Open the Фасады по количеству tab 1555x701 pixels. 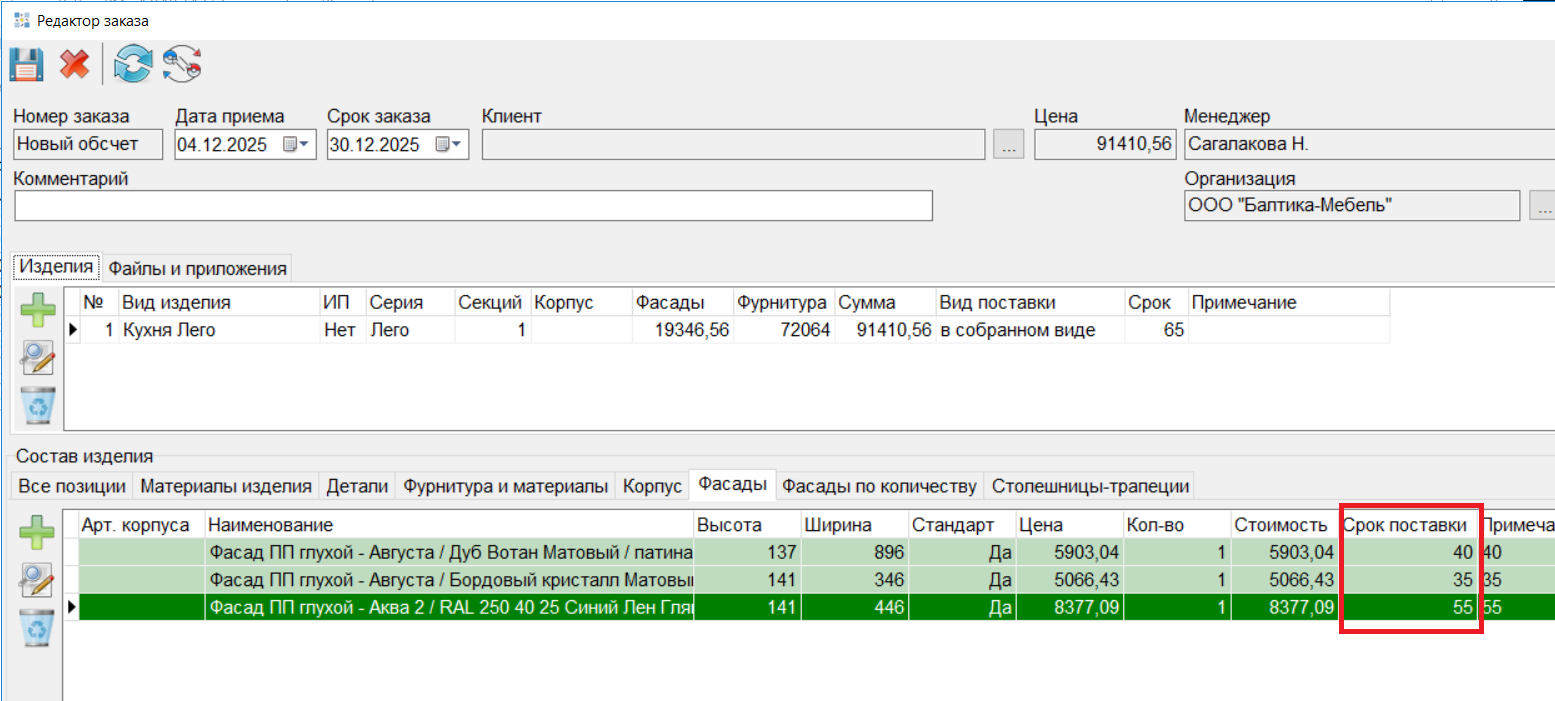[879, 487]
